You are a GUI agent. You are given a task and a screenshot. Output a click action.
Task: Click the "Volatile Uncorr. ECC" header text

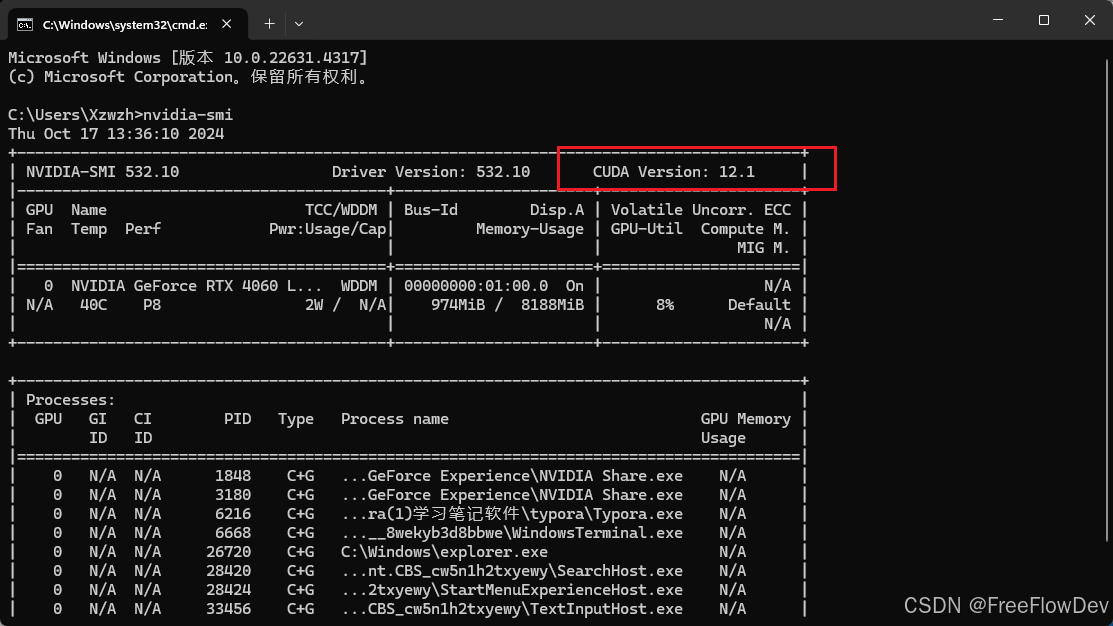(x=701, y=210)
